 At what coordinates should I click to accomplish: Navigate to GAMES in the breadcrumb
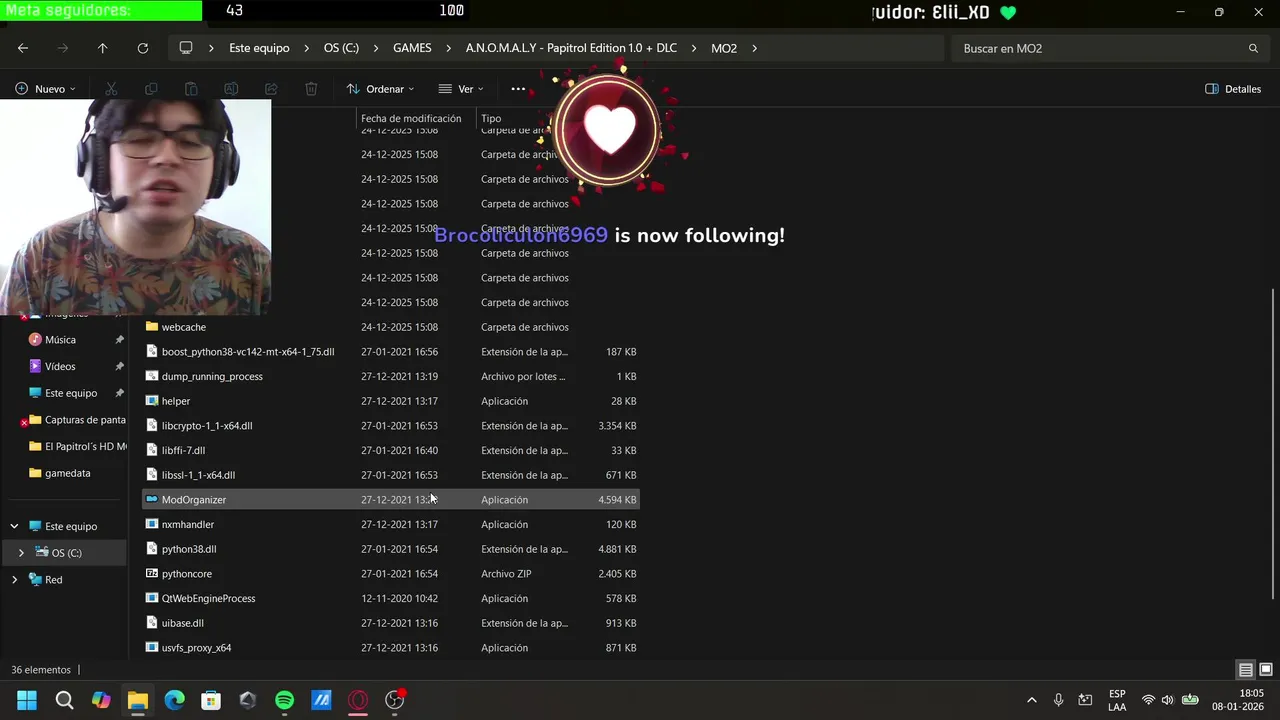point(412,48)
